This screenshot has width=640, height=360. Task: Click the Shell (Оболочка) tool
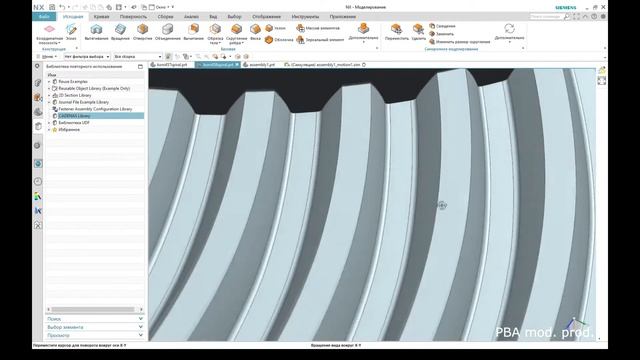[279, 40]
